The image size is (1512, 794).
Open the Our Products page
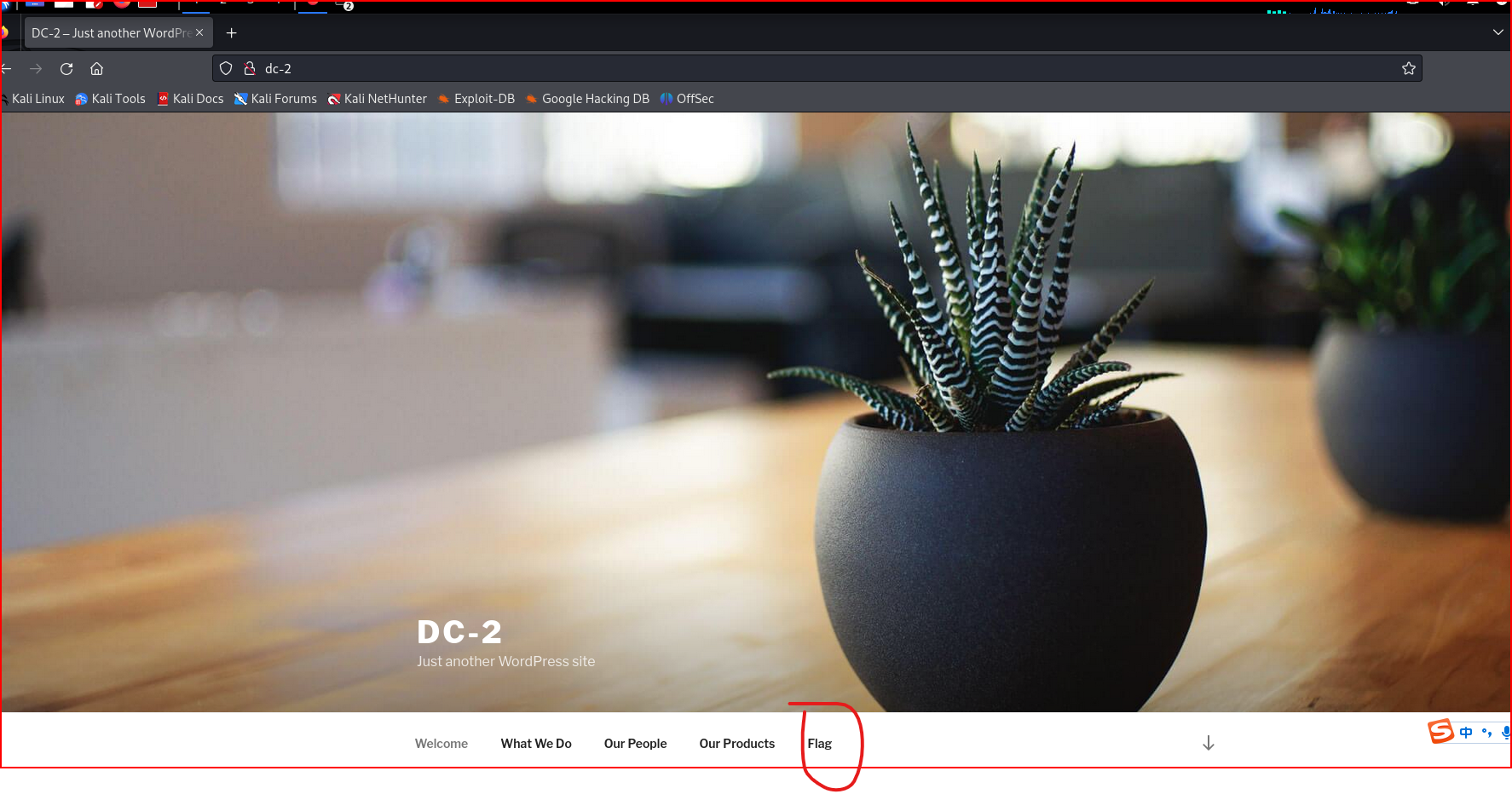(x=737, y=744)
